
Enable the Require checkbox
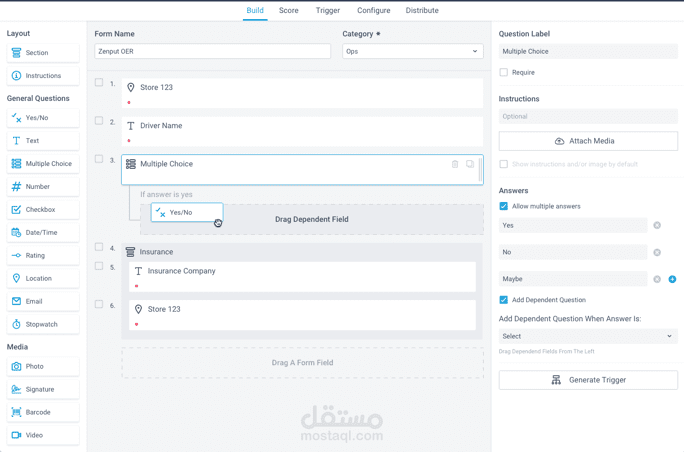coord(503,72)
